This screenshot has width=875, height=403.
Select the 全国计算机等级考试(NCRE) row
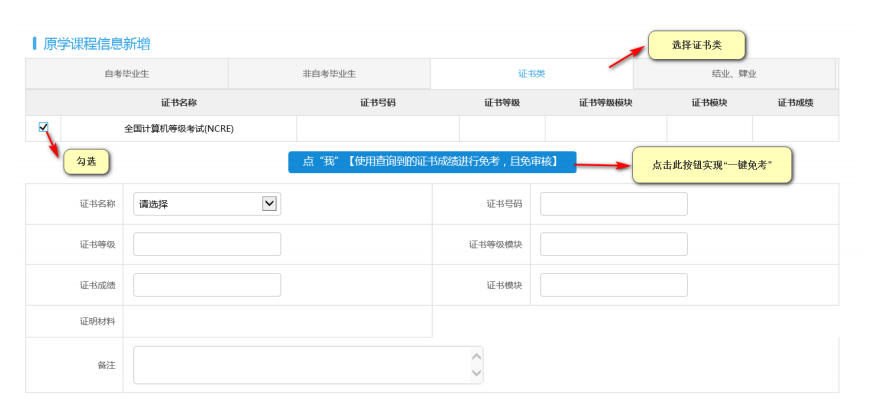click(x=178, y=128)
